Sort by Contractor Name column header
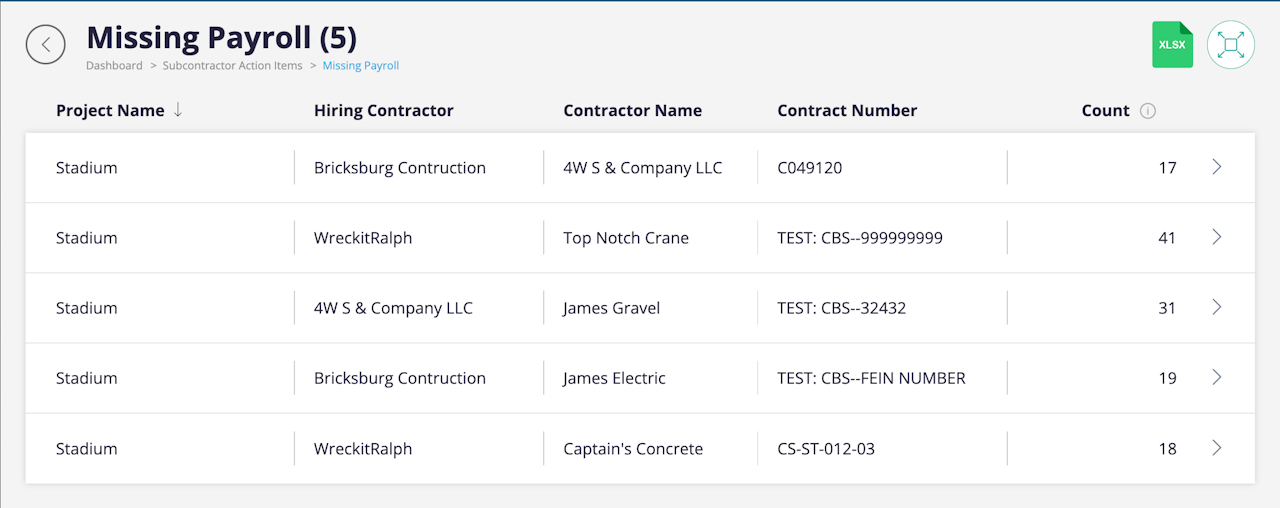The height and width of the screenshot is (508, 1280). (632, 111)
